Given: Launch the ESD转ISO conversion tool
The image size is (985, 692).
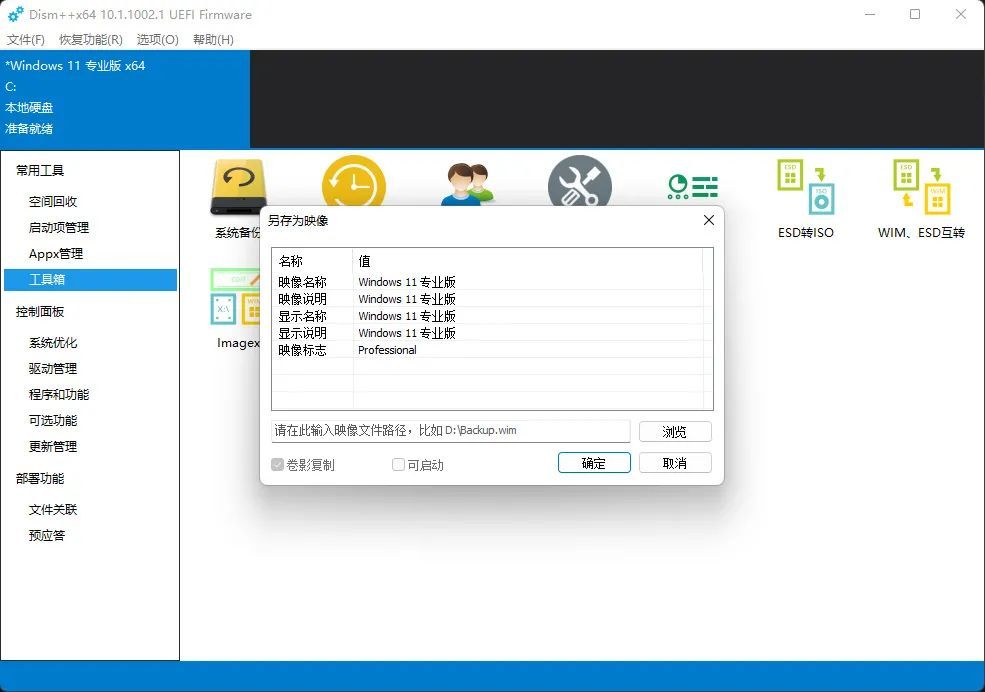Looking at the screenshot, I should pos(805,185).
